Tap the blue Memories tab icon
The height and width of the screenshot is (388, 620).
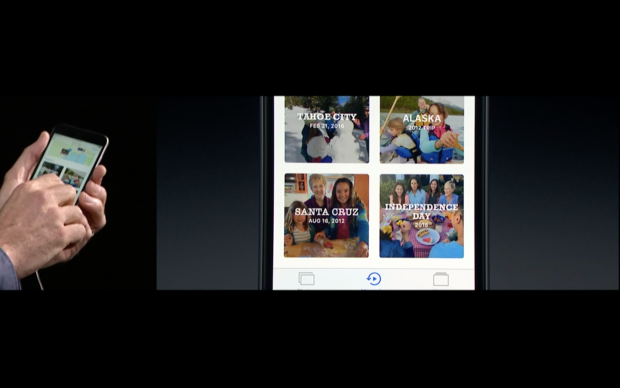click(x=374, y=279)
